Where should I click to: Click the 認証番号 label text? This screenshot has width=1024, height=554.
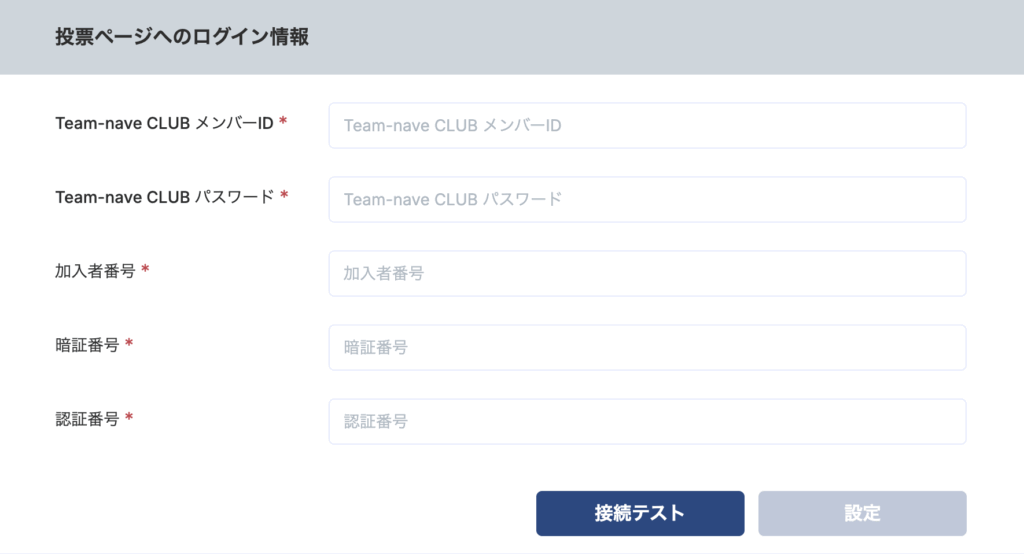click(87, 419)
